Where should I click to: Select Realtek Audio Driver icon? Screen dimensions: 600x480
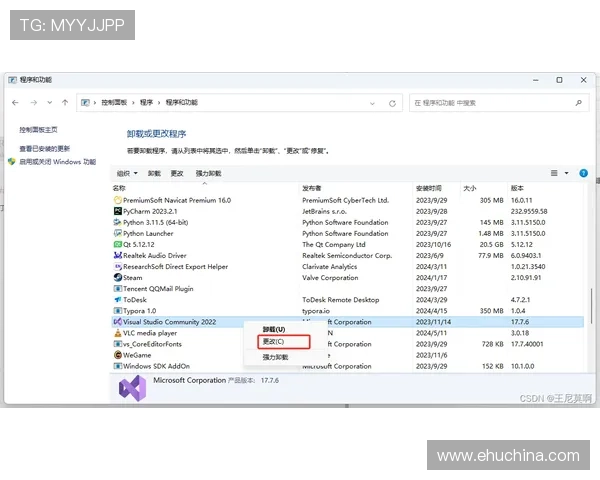click(x=118, y=255)
